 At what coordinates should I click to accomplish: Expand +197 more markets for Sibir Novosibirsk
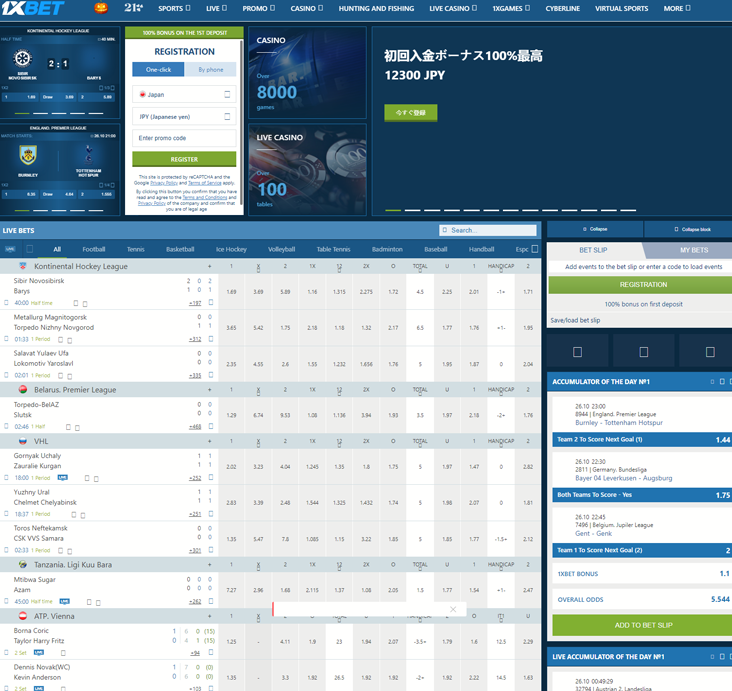[x=195, y=303]
